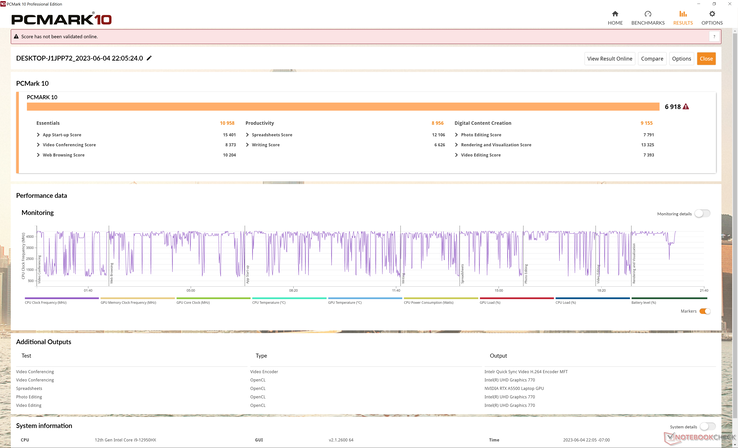
Task: Click the PCMark 10 app icon in title bar
Action: pyautogui.click(x=4, y=3)
